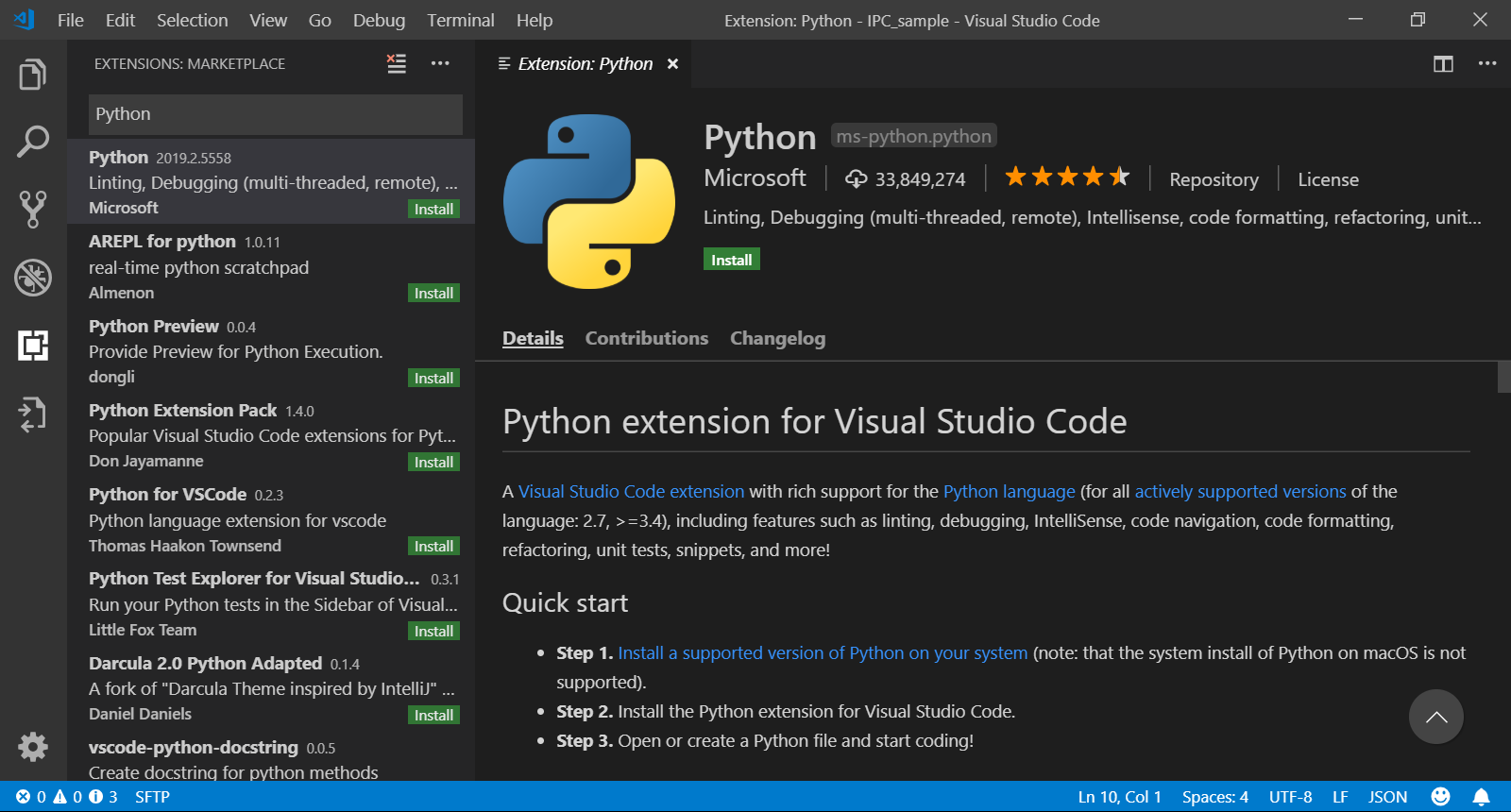Click the star rating of Python extension

(1067, 177)
